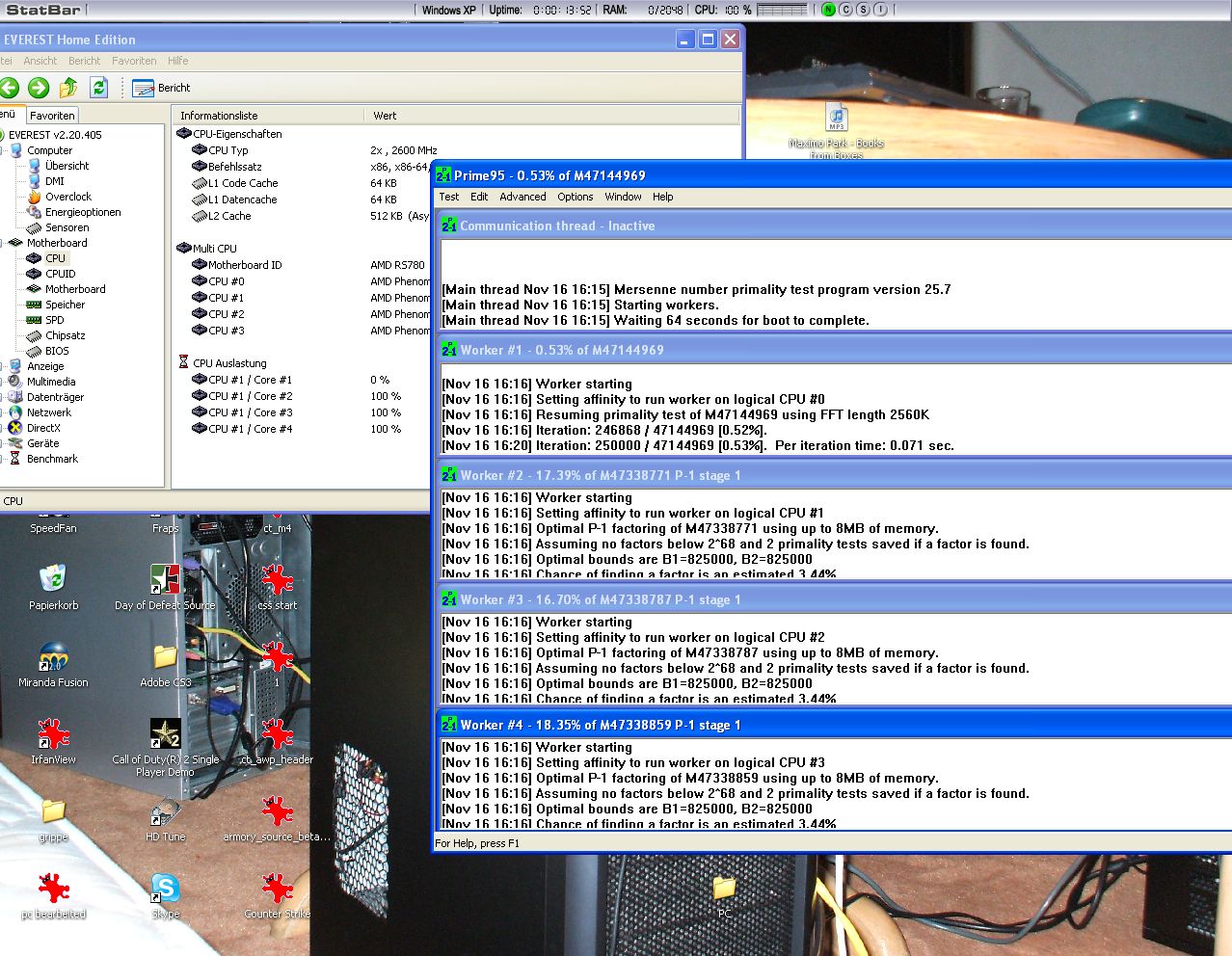Toggle the green N indicator in StatBar
The image size is (1232, 956).
828,10
